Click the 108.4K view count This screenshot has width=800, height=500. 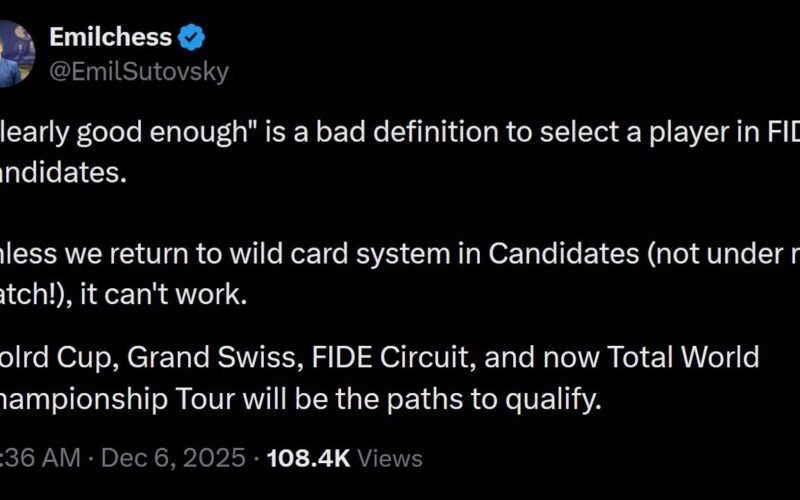click(x=308, y=458)
